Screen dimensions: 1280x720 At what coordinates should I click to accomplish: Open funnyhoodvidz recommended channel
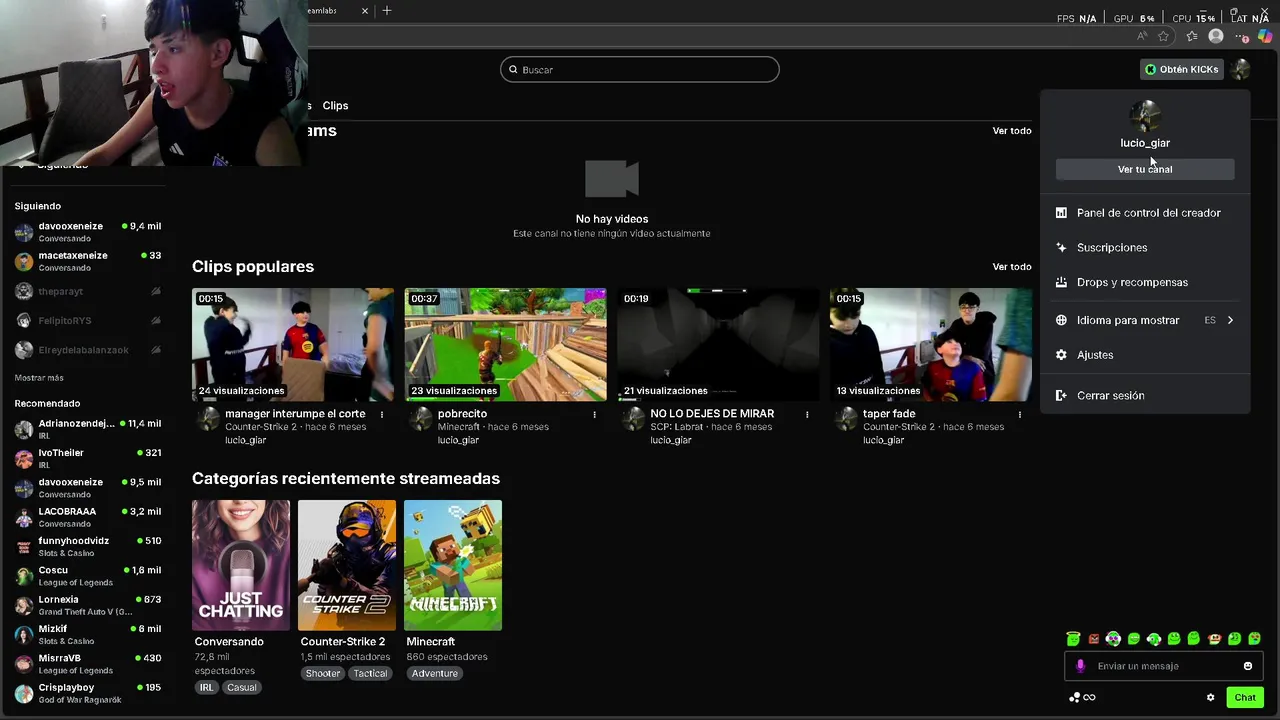87,546
